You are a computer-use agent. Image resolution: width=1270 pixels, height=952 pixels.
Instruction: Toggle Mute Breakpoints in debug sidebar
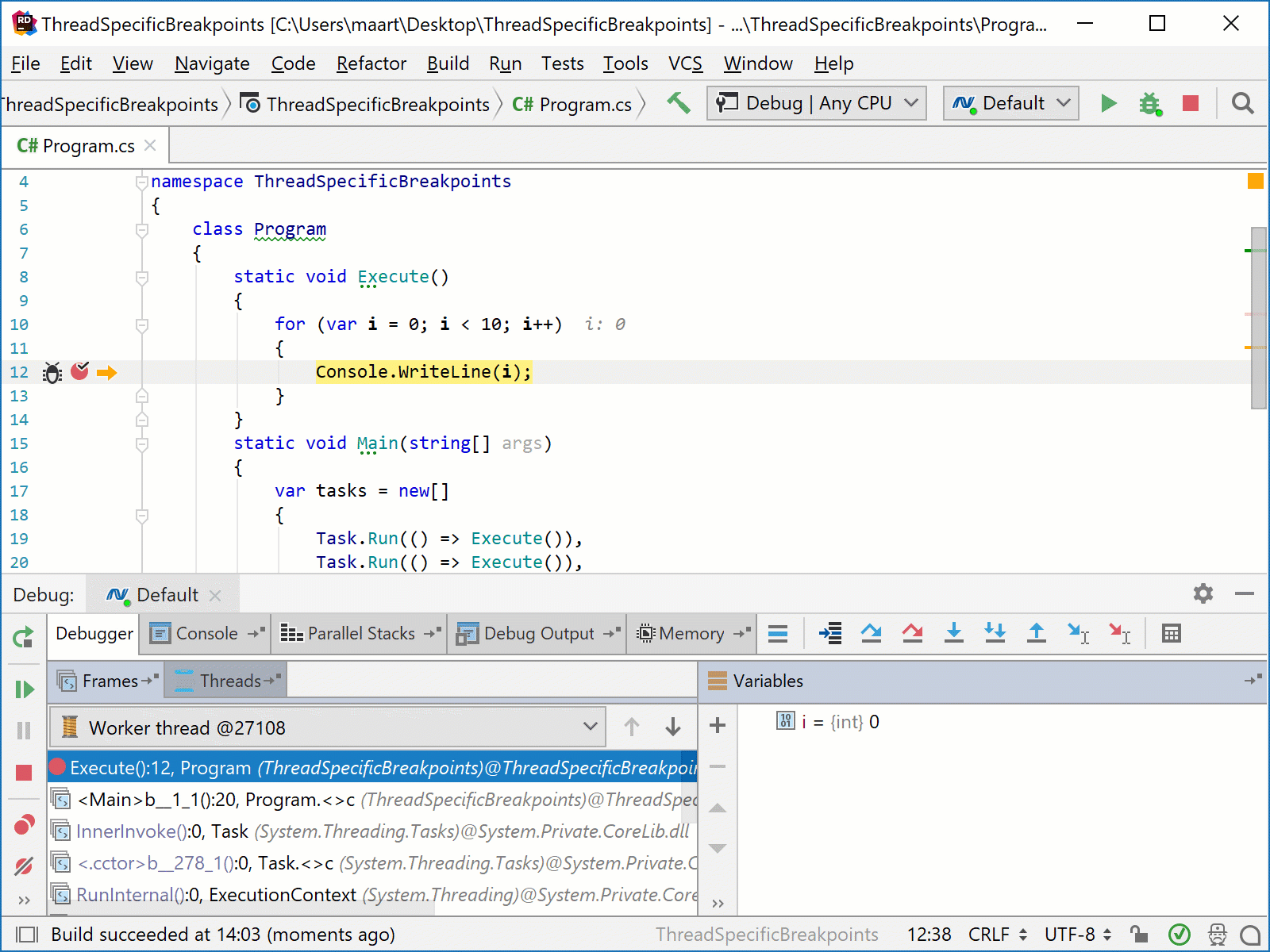tap(24, 866)
